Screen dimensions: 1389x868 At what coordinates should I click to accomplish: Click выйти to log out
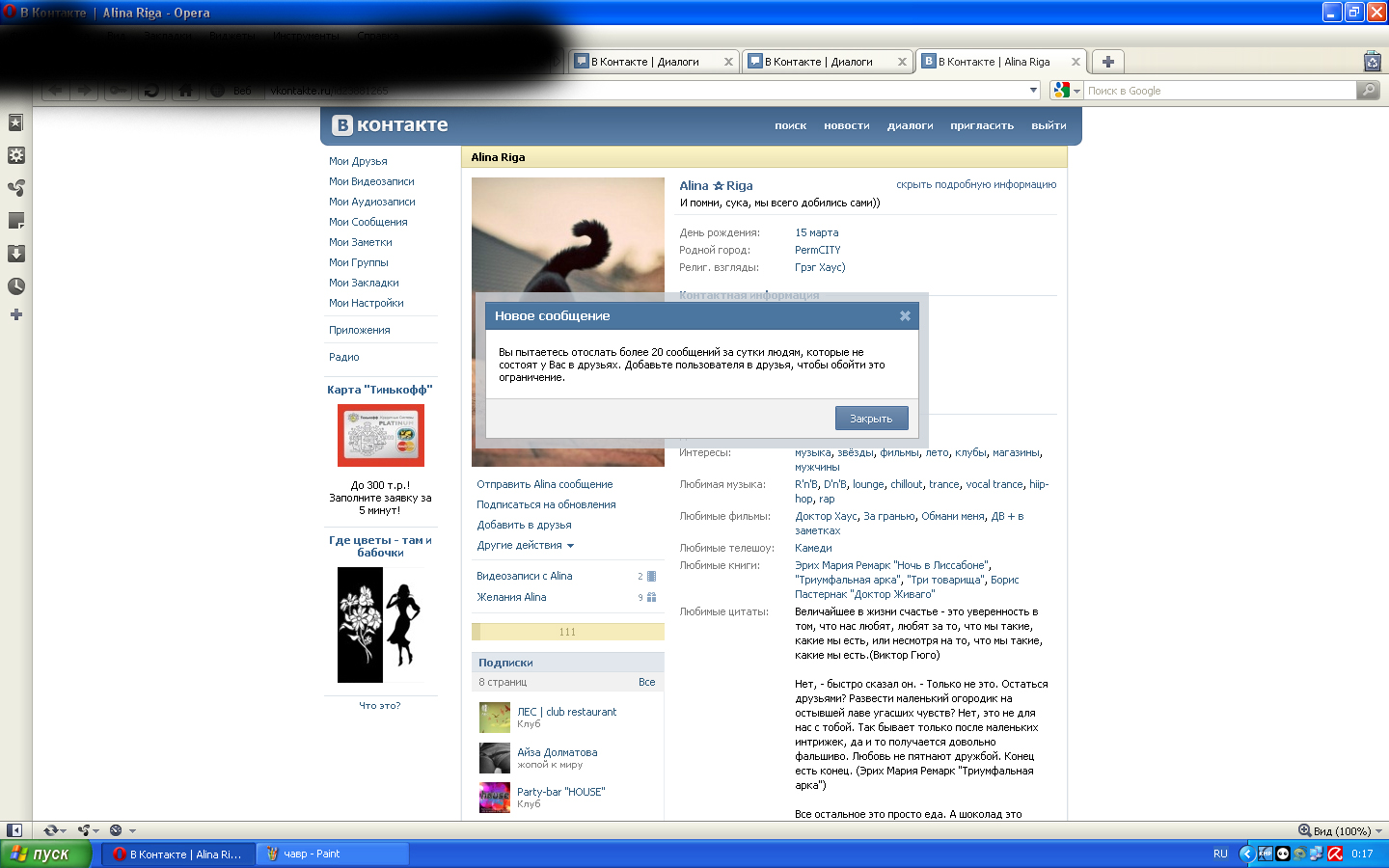(x=1049, y=125)
